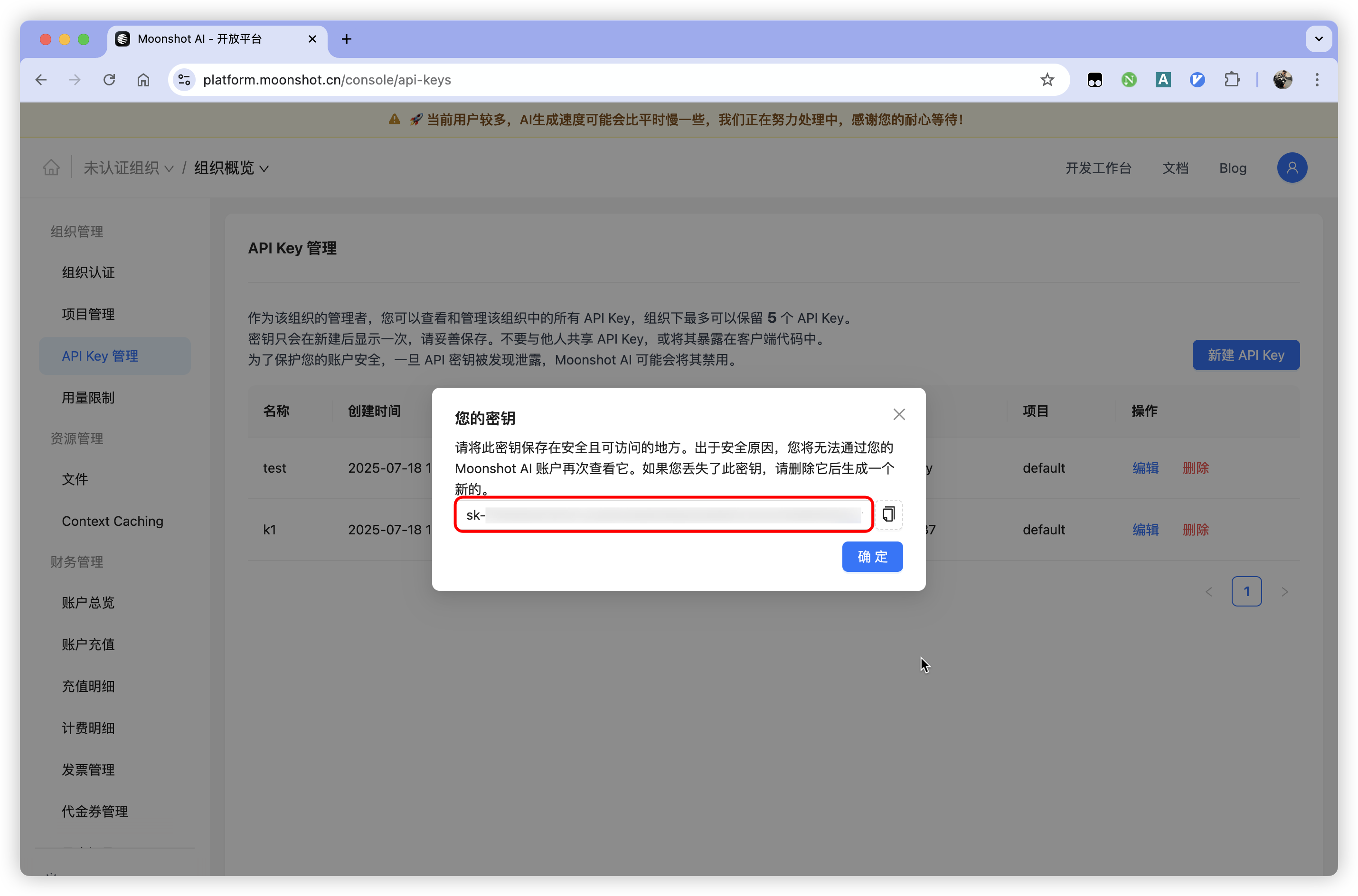The image size is (1358, 896).
Task: Click the platform home icon in breadcrumb
Action: [51, 168]
